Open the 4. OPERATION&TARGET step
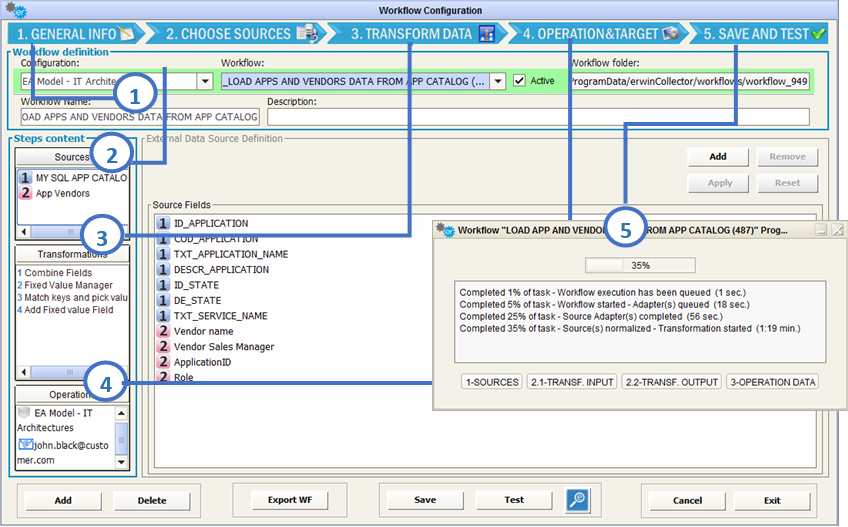The height and width of the screenshot is (527, 848). [598, 34]
